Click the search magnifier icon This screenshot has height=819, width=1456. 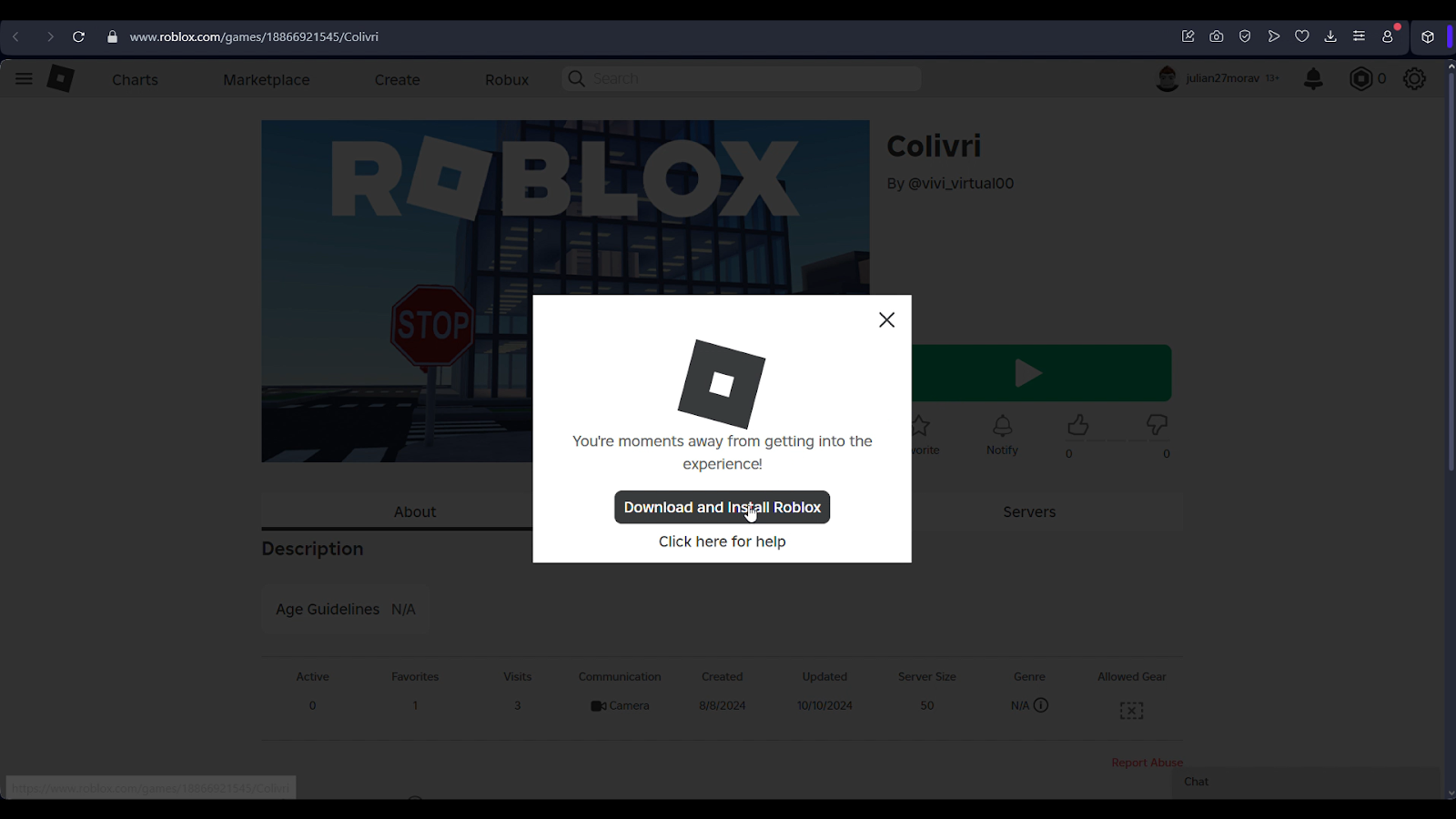coord(576,78)
